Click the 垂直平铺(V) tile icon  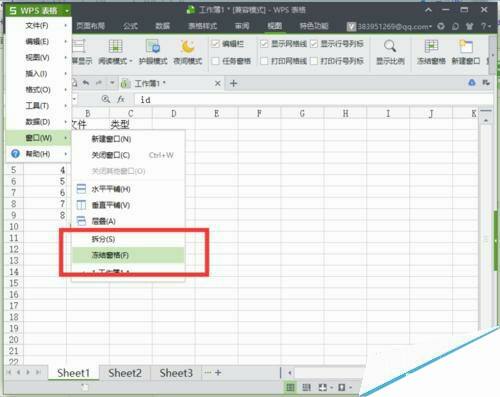pyautogui.click(x=81, y=205)
